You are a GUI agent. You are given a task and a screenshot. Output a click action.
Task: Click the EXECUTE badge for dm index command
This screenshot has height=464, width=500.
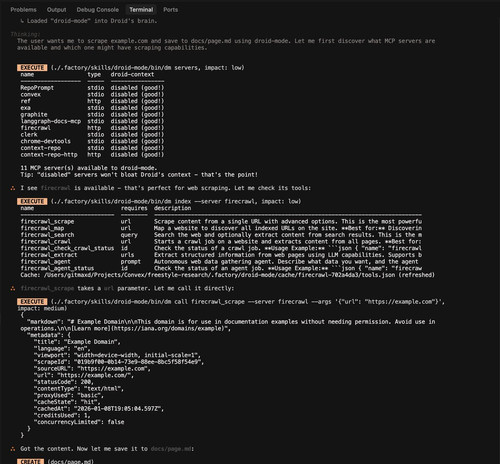pos(32,201)
